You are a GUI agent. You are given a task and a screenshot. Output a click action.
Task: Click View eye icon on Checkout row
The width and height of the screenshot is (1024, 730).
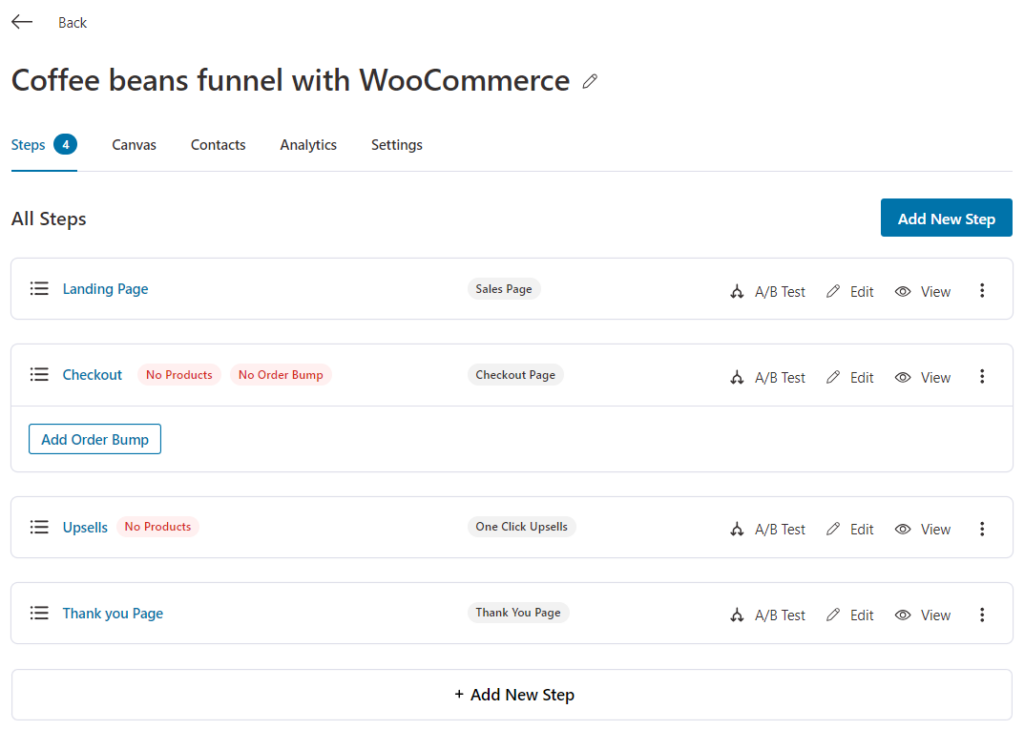pos(903,377)
